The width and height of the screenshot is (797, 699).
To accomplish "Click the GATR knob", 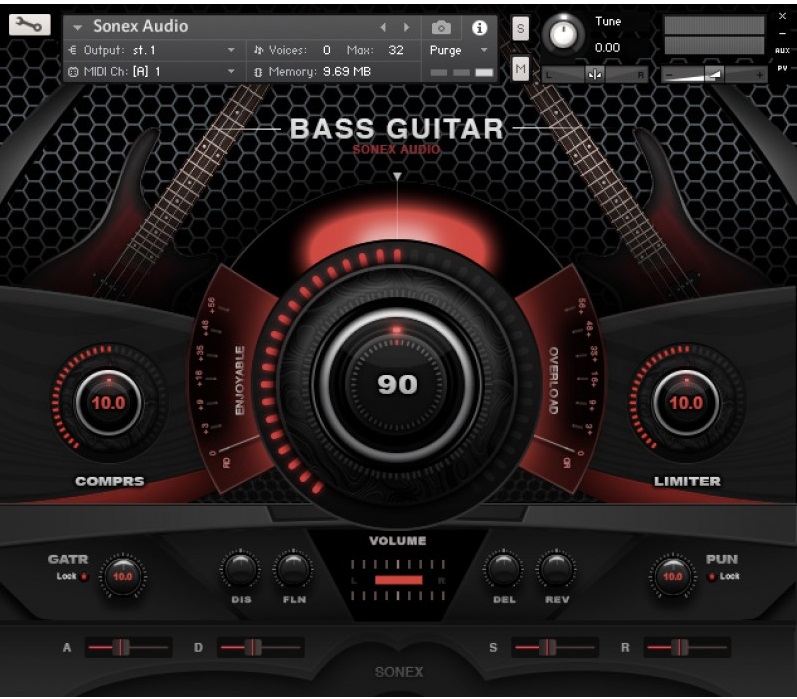I will tap(122, 576).
